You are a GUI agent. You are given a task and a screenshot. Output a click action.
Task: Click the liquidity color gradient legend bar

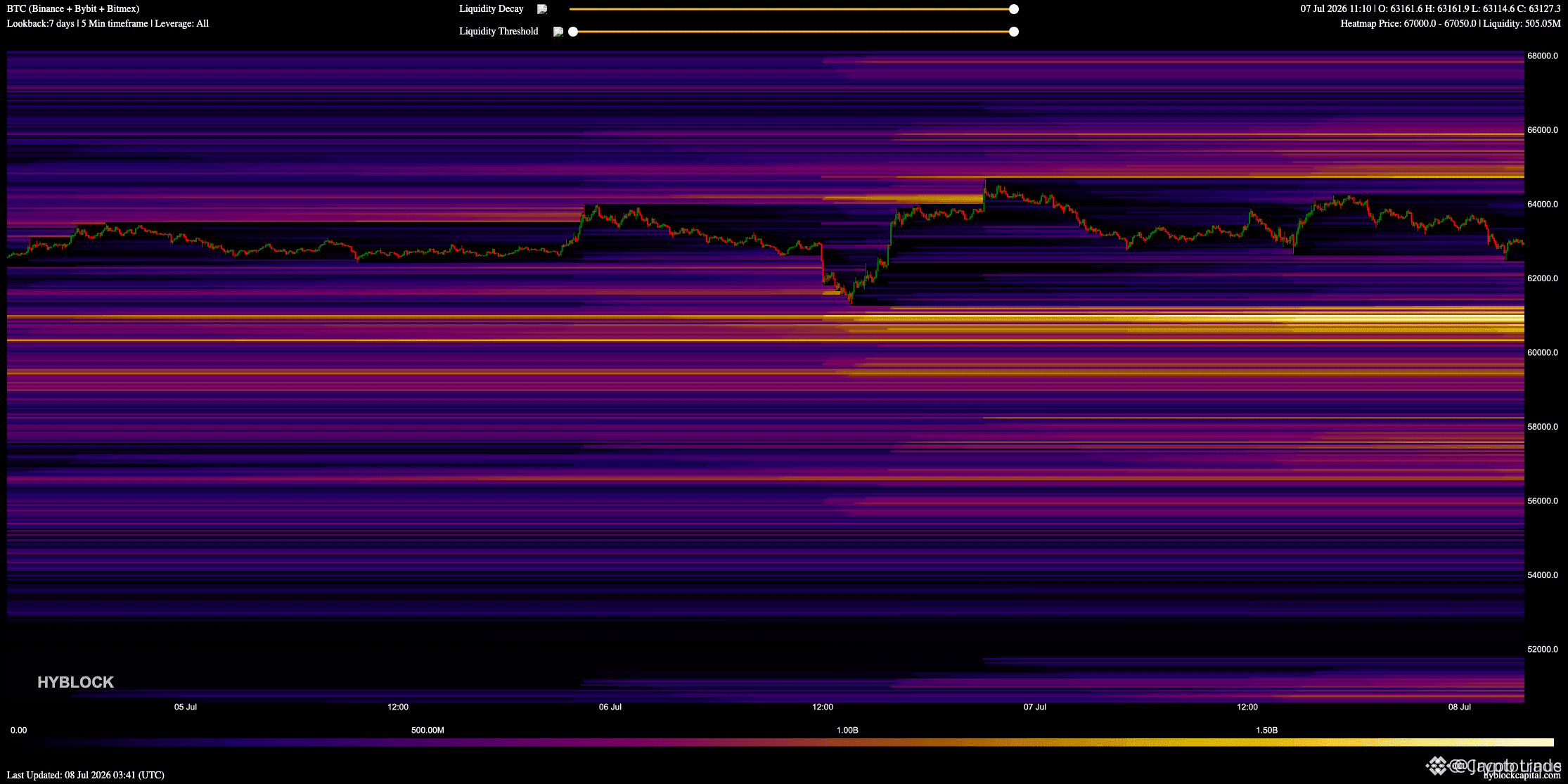point(782,743)
